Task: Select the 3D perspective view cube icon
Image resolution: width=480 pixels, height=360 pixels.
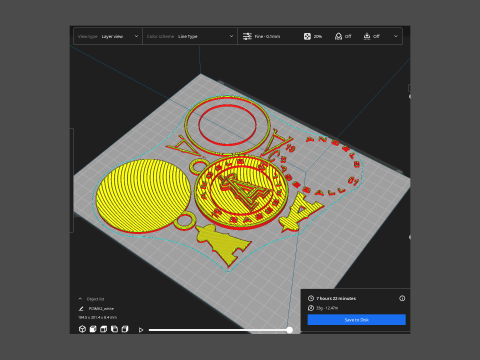Action: [82, 329]
